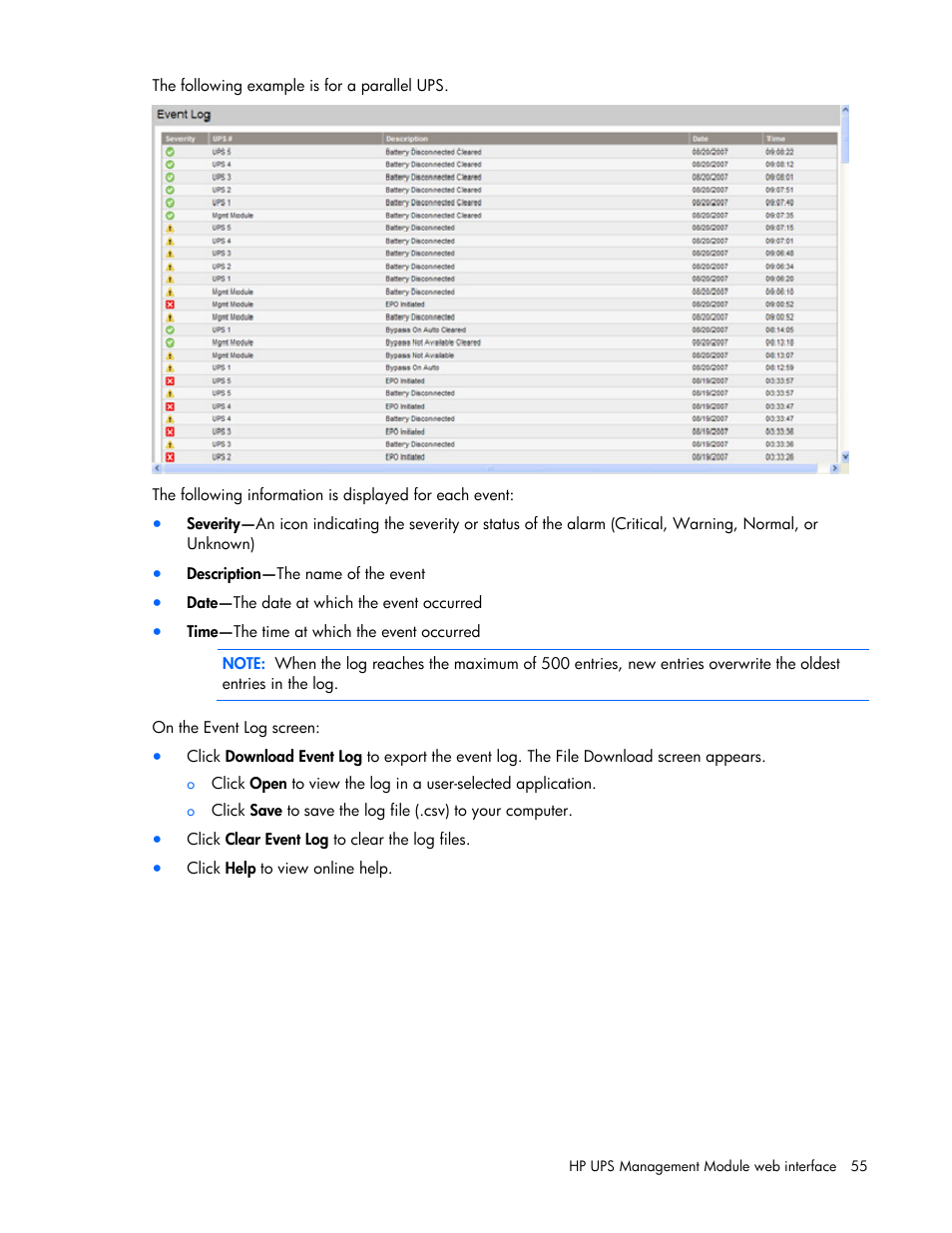Screen dimensions: 952x1233
Task: Click the Bypass Not Available Cleared description
Action: point(433,342)
